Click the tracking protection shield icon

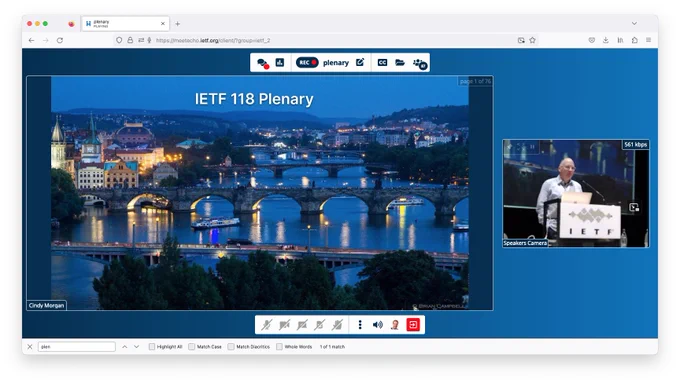pyautogui.click(x=119, y=40)
